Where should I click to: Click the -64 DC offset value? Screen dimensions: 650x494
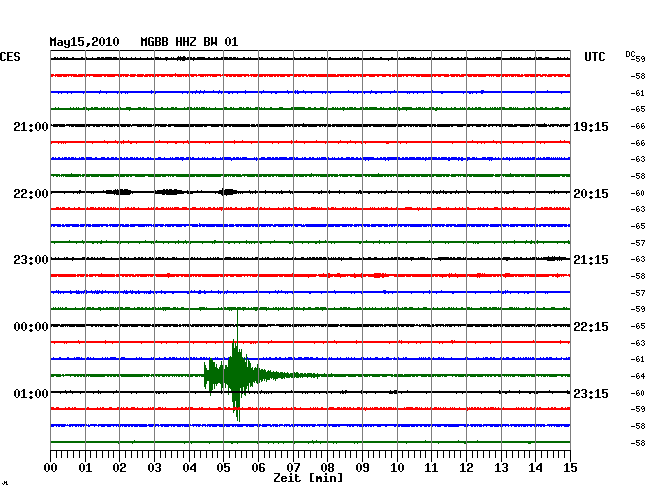[x=638, y=376]
